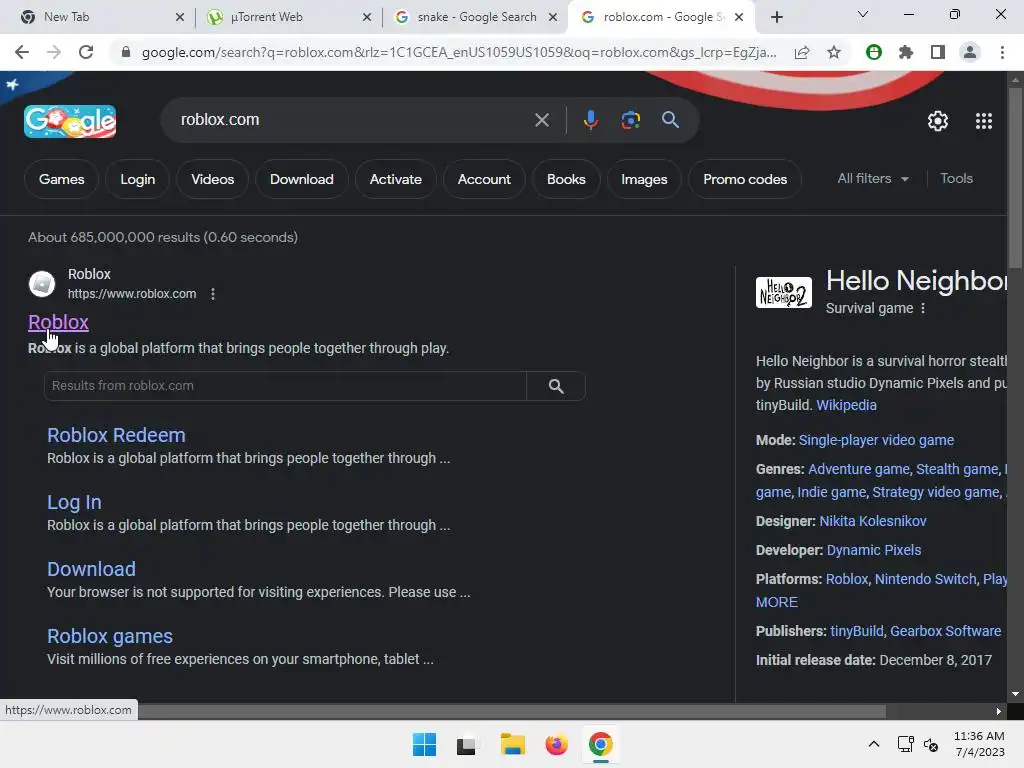Select the Activate filter chip
The width and height of the screenshot is (1024, 768).
click(396, 180)
